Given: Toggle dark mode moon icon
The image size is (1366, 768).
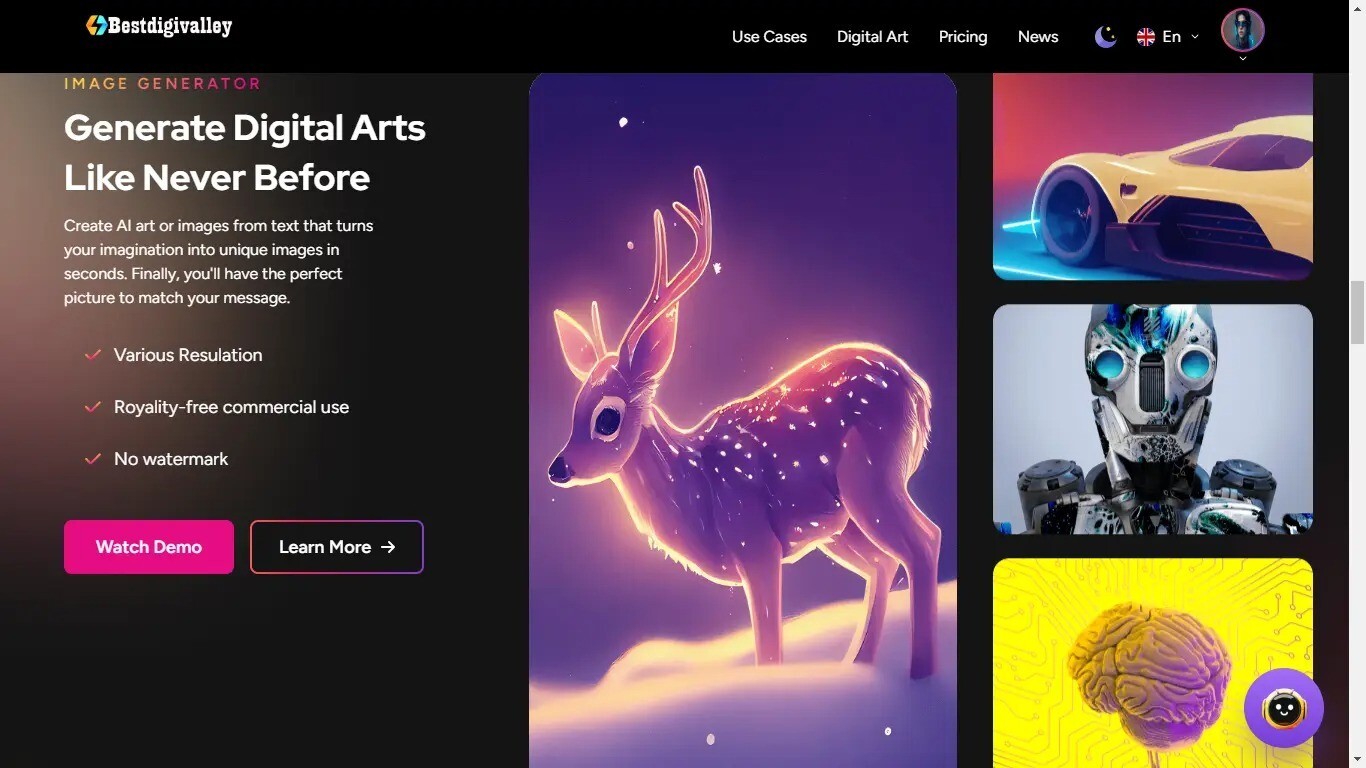Looking at the screenshot, I should (1105, 37).
